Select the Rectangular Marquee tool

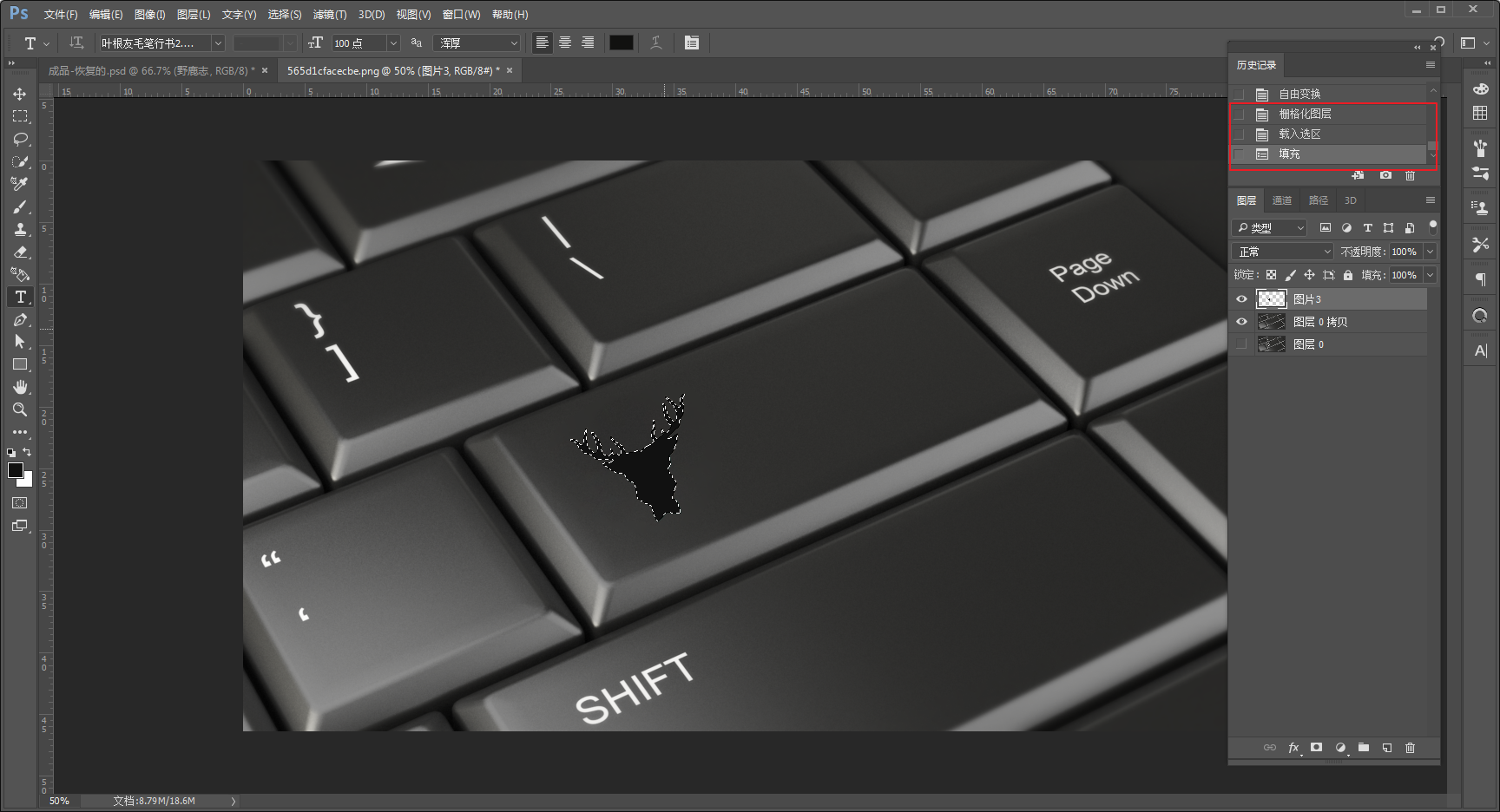(20, 116)
